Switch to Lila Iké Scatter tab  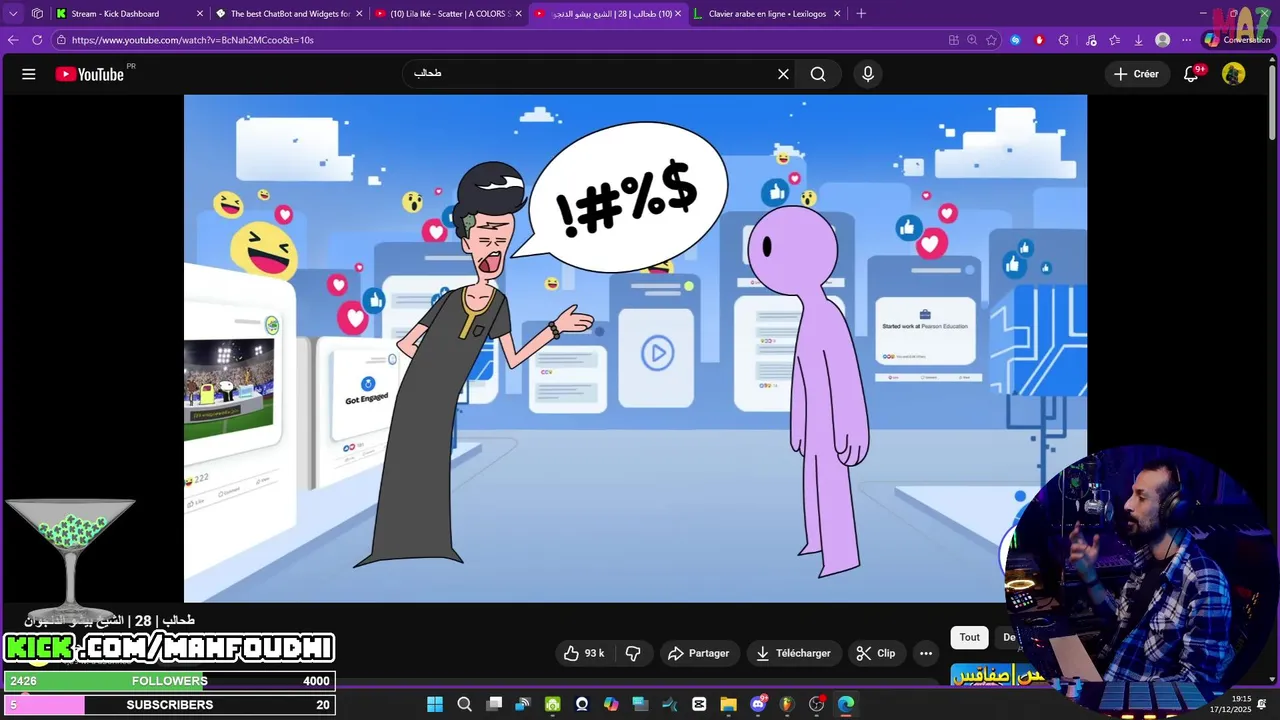[x=450, y=14]
